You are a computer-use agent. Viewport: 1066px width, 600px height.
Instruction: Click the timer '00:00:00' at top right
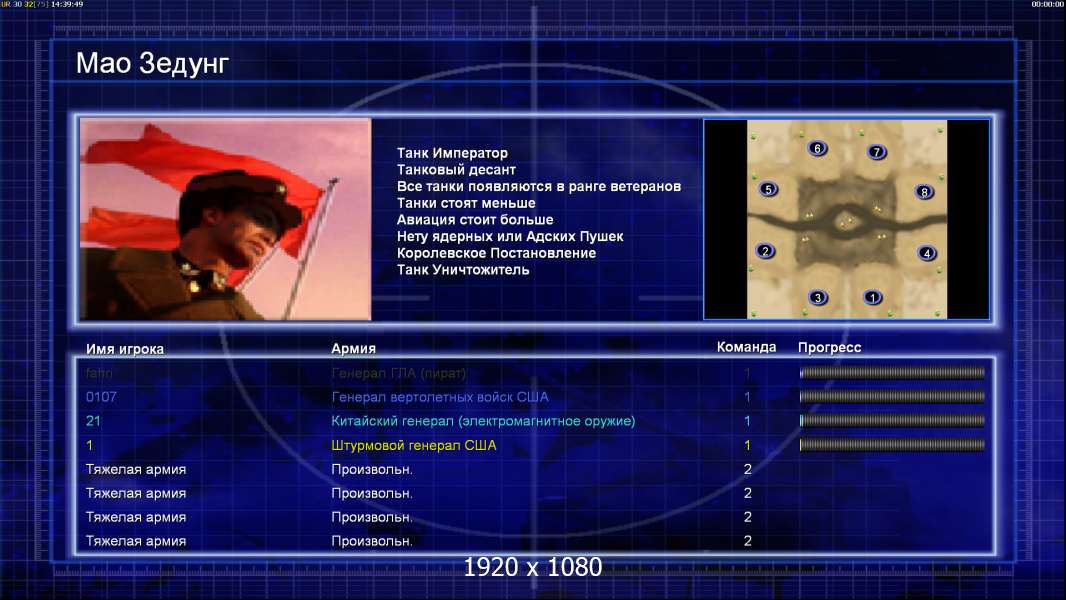coord(1048,4)
